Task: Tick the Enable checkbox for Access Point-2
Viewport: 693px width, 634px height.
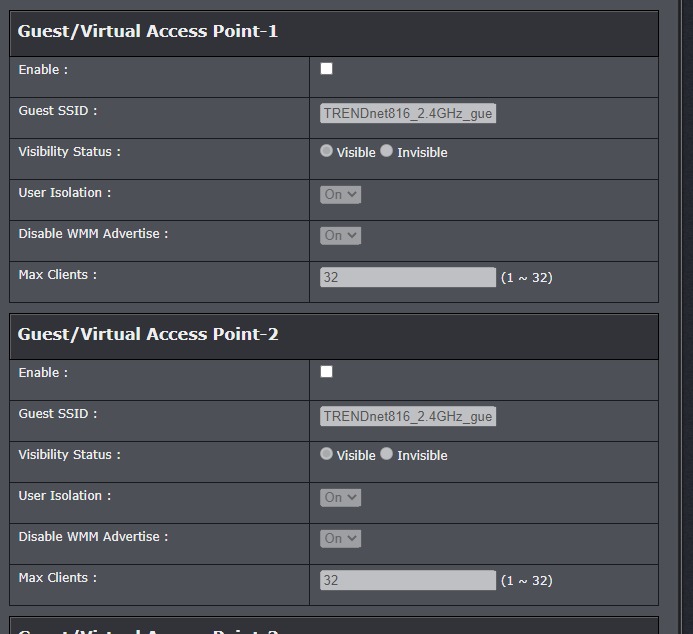Action: [326, 372]
